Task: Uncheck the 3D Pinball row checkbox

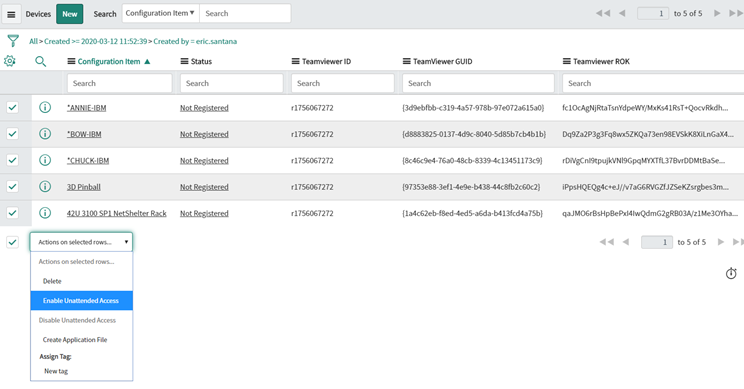Action: (x=12, y=186)
